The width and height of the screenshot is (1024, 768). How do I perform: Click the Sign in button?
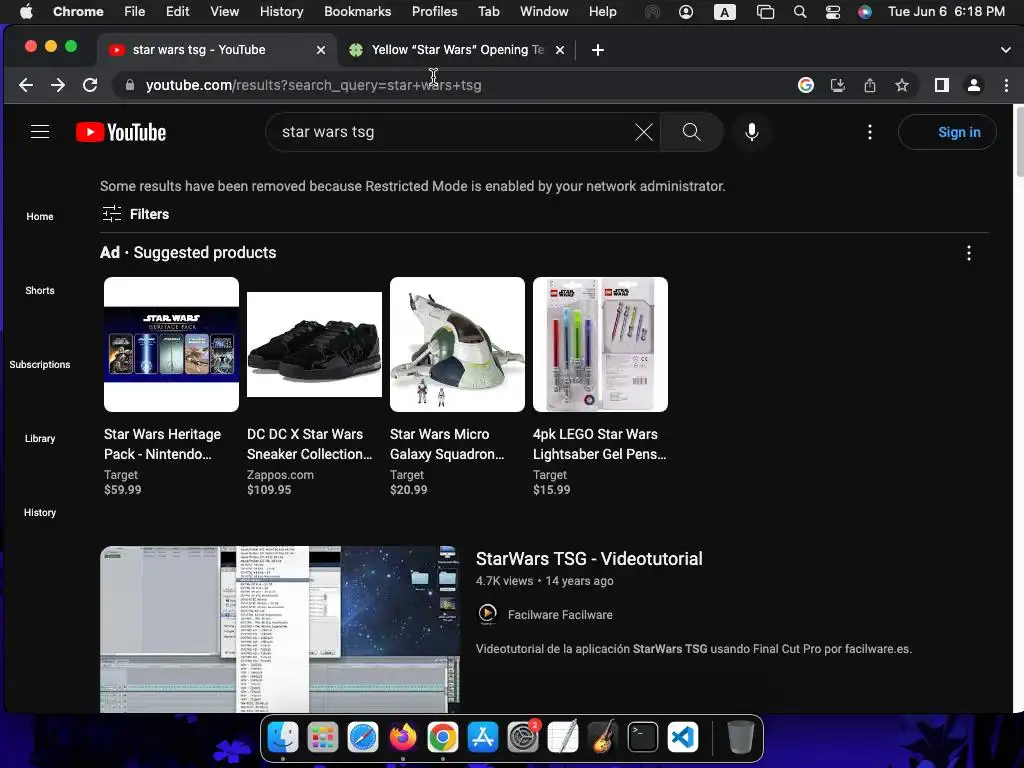[947, 132]
